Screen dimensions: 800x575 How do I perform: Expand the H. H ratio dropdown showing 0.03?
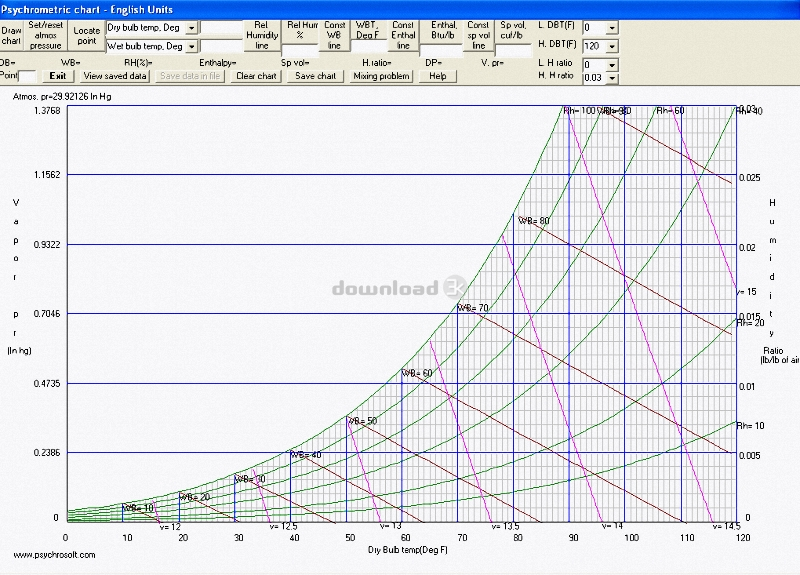click(x=612, y=78)
